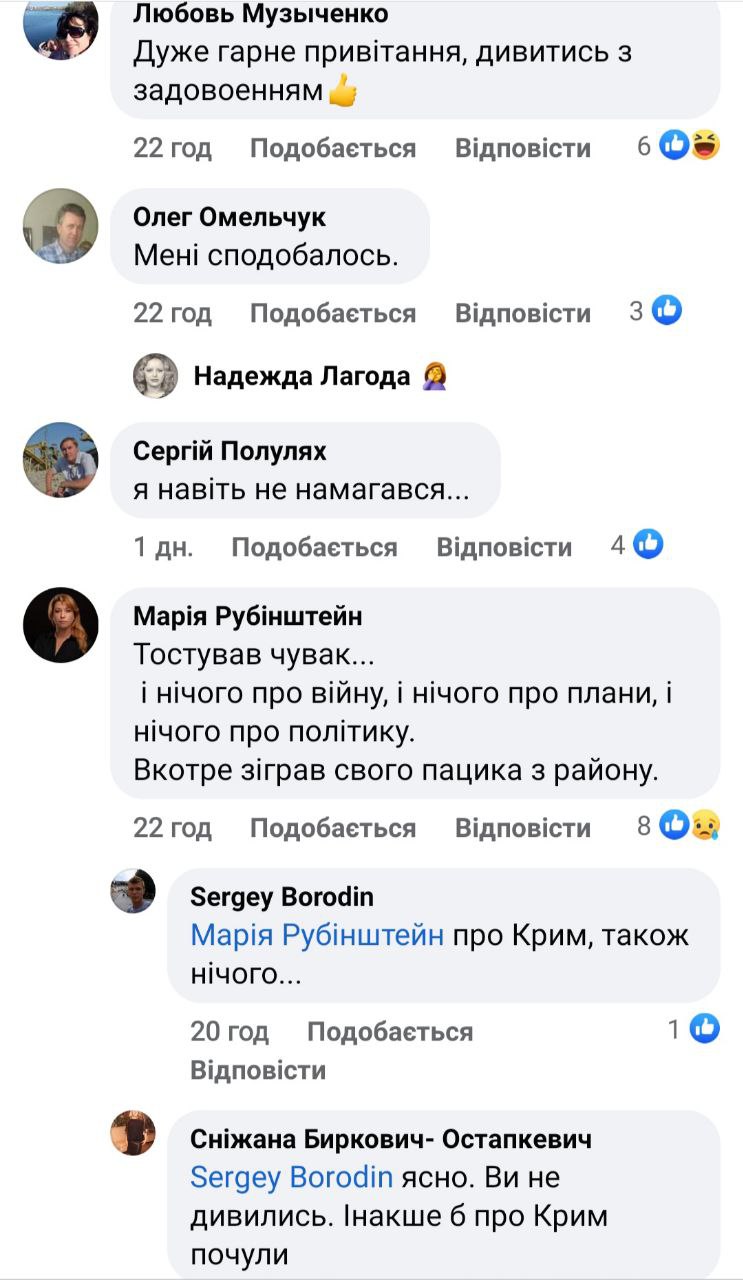Like Sergey Borodin's reply via Подобається
This screenshot has width=743, height=1280.
coord(390,1031)
